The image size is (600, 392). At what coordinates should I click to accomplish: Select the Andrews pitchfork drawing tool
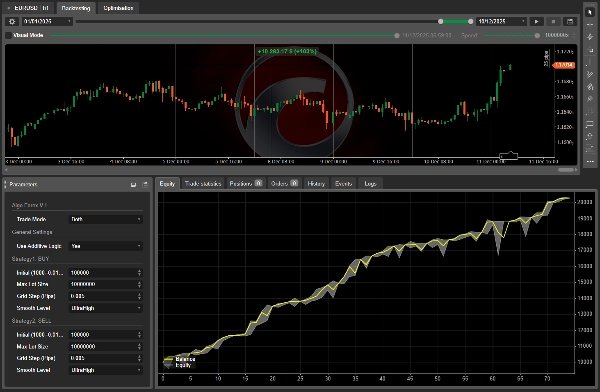point(590,87)
